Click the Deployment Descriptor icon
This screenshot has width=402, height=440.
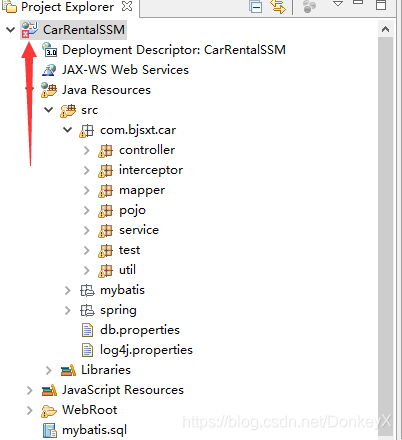(x=49, y=50)
